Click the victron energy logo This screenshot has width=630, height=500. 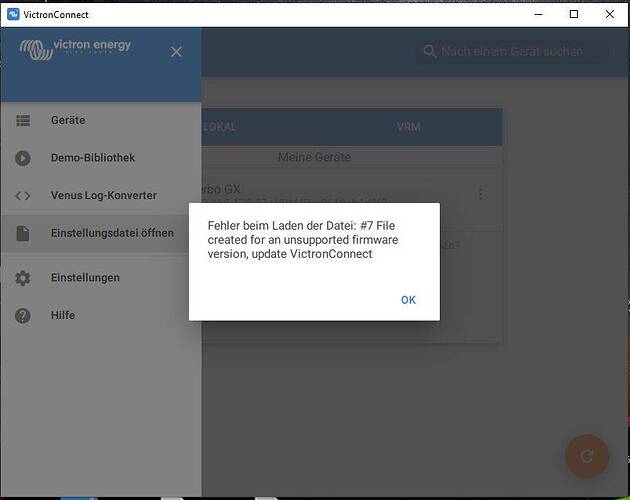76,49
